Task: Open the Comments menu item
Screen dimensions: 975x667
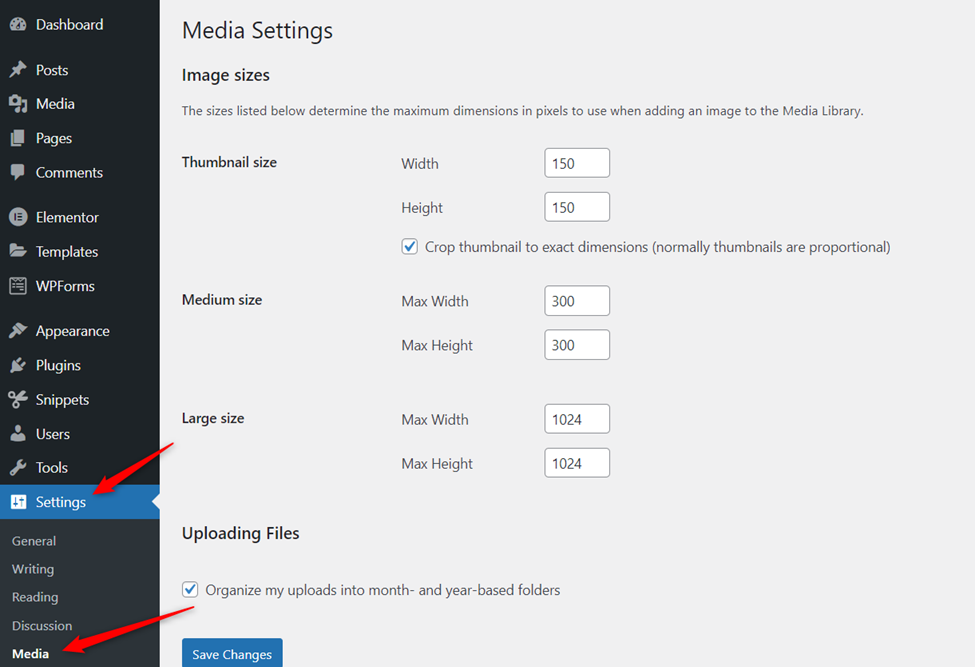Action: 69,172
